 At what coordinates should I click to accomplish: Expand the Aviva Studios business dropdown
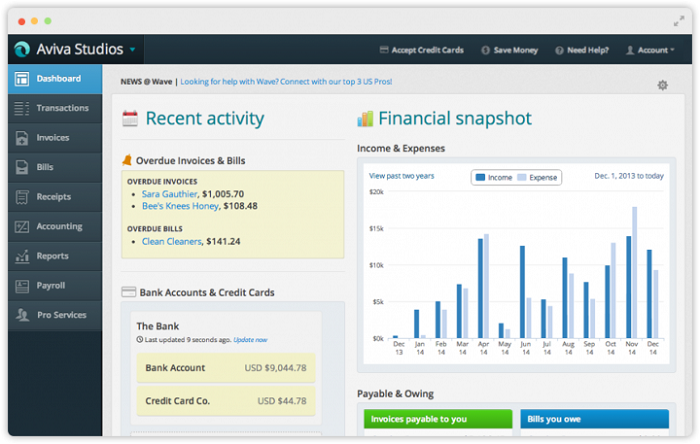click(132, 49)
